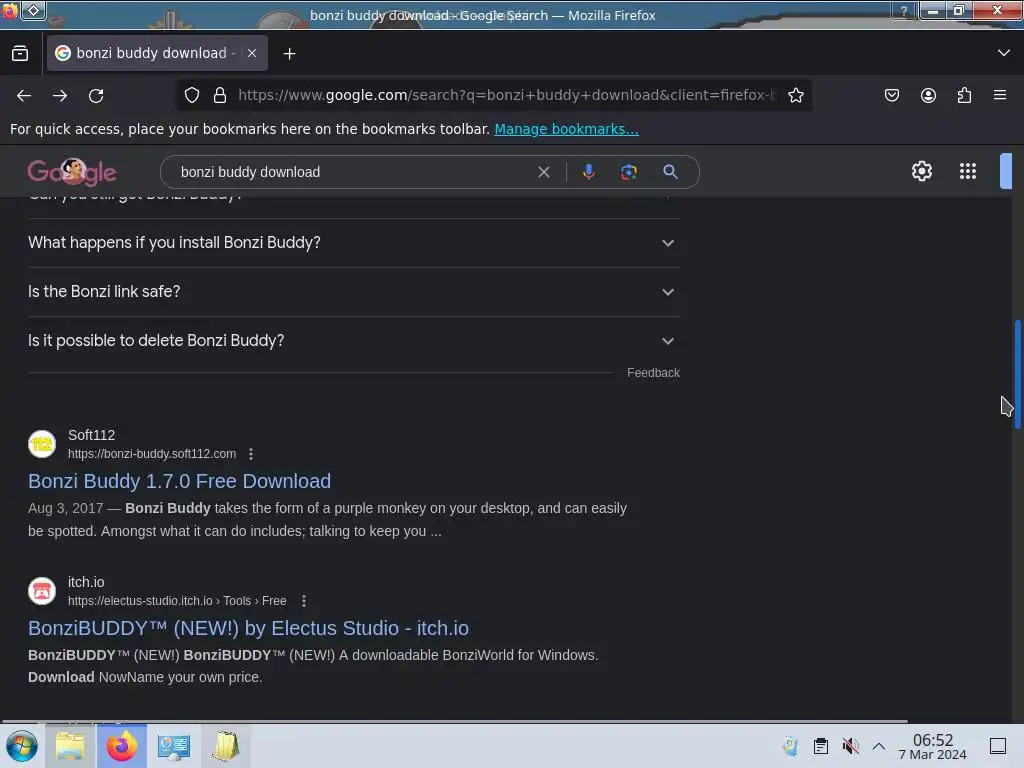Submit search with magnifier icon
Viewport: 1024px width, 768px height.
click(x=670, y=172)
